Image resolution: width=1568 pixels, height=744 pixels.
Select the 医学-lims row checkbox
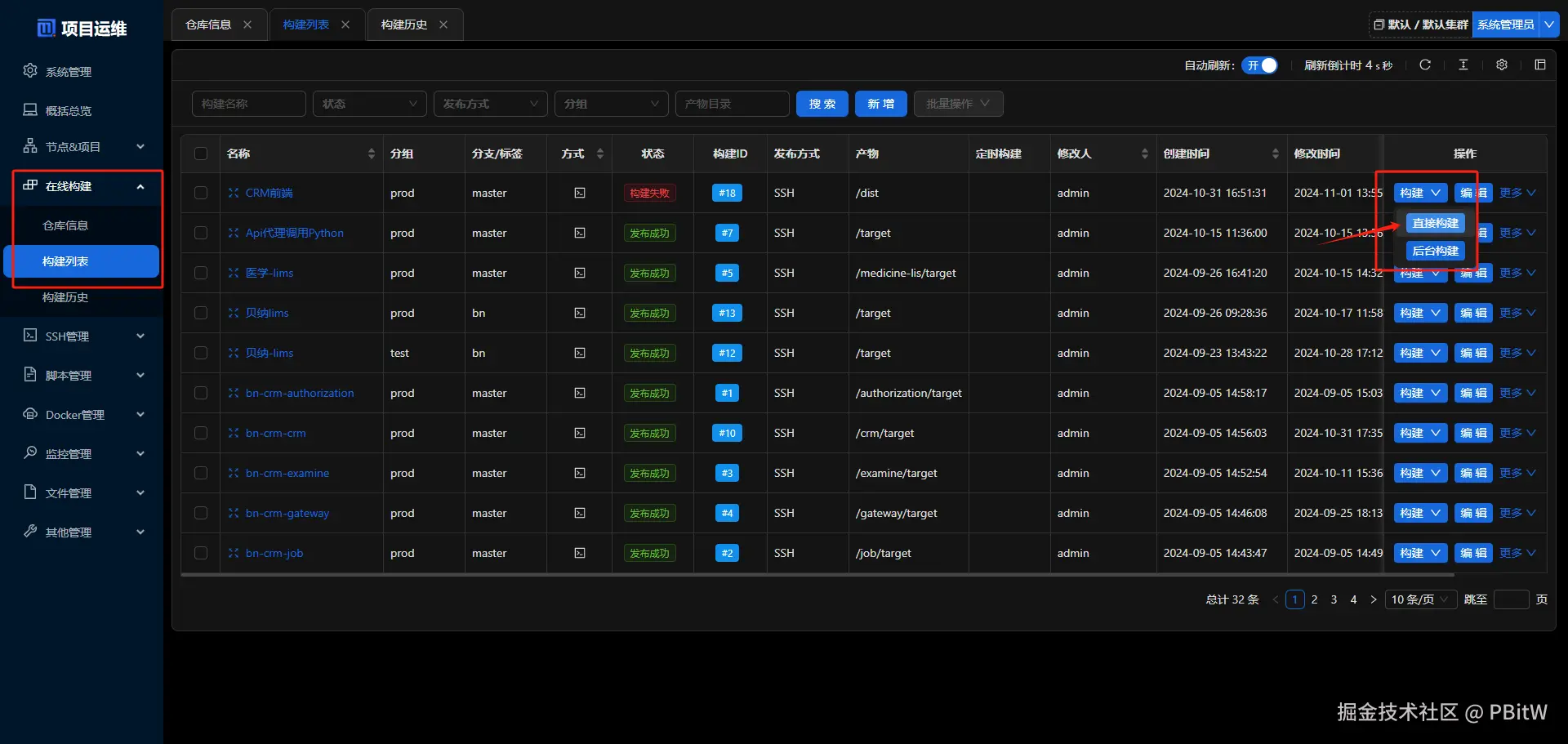[201, 273]
